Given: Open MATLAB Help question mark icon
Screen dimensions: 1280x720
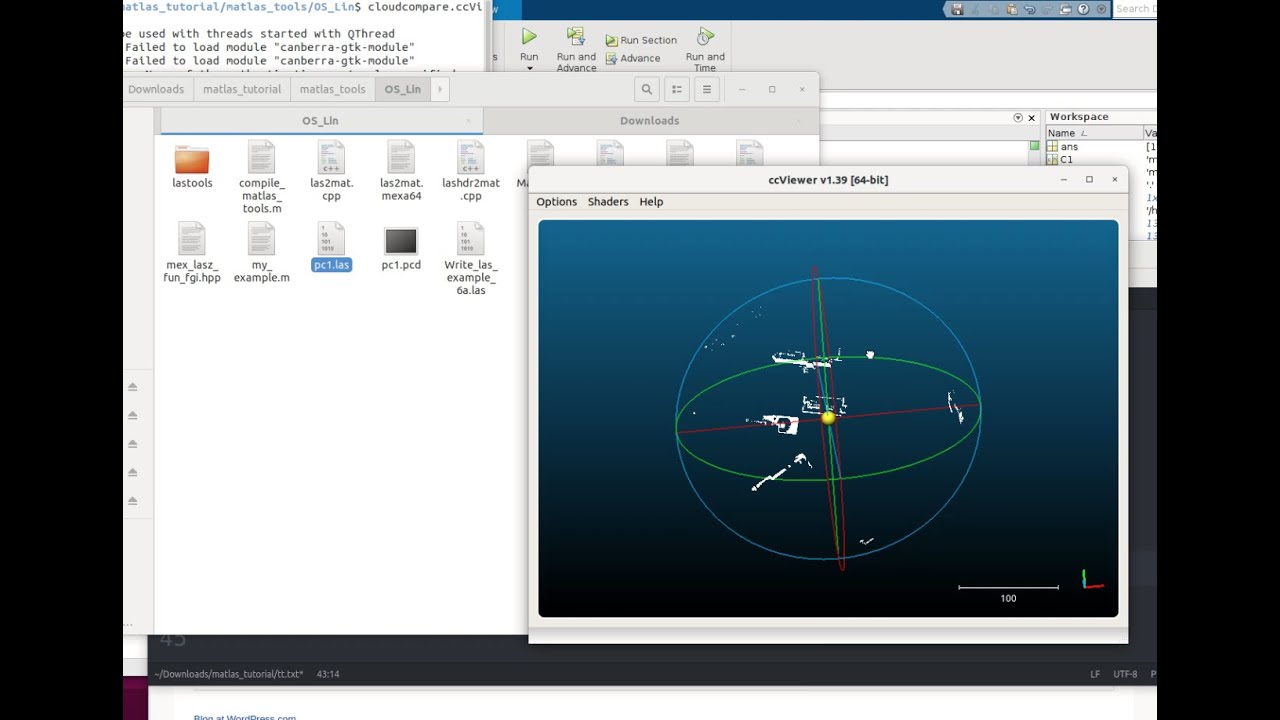Looking at the screenshot, I should [1084, 9].
